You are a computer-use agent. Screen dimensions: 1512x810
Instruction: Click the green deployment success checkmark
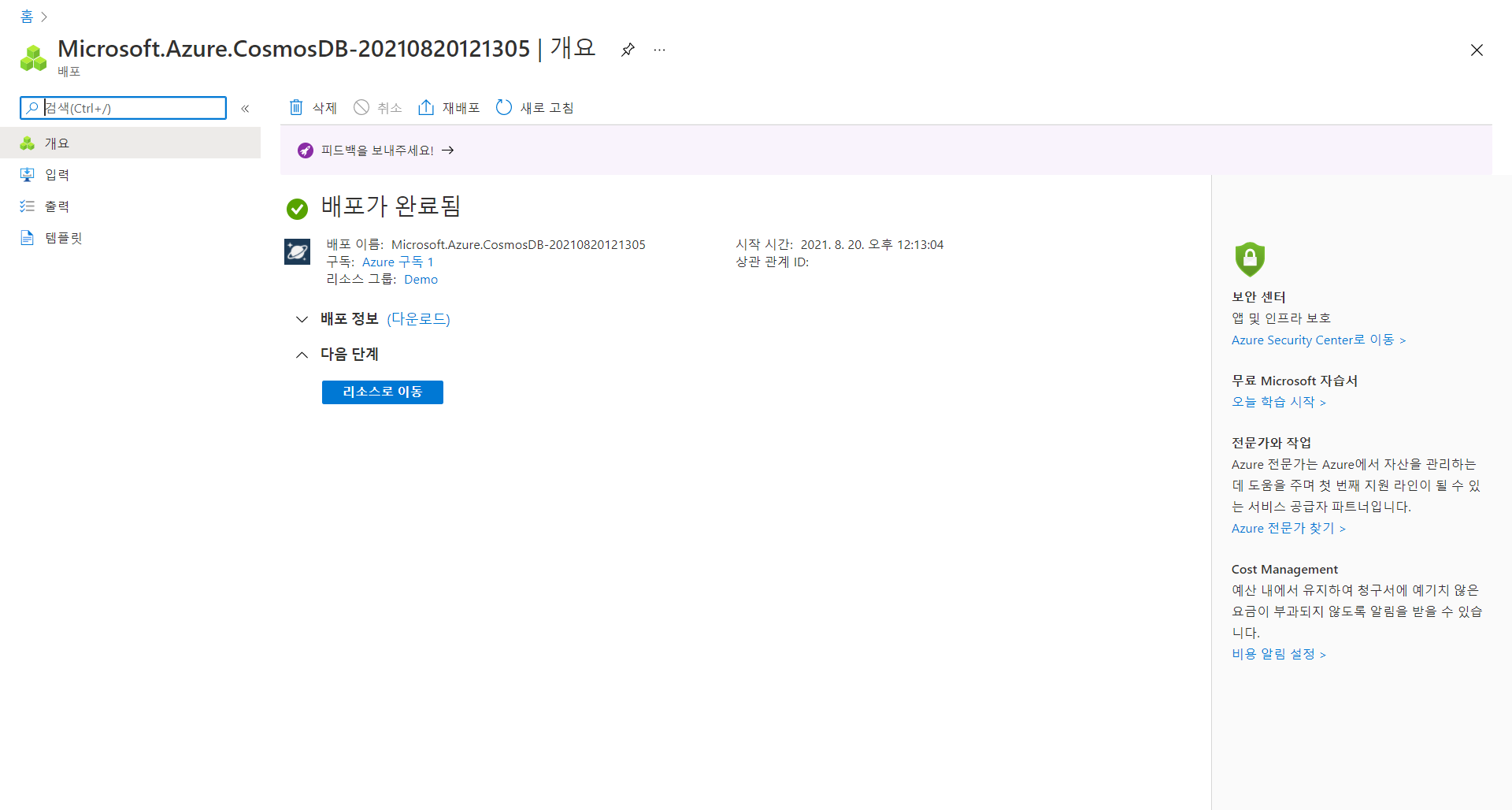click(297, 208)
